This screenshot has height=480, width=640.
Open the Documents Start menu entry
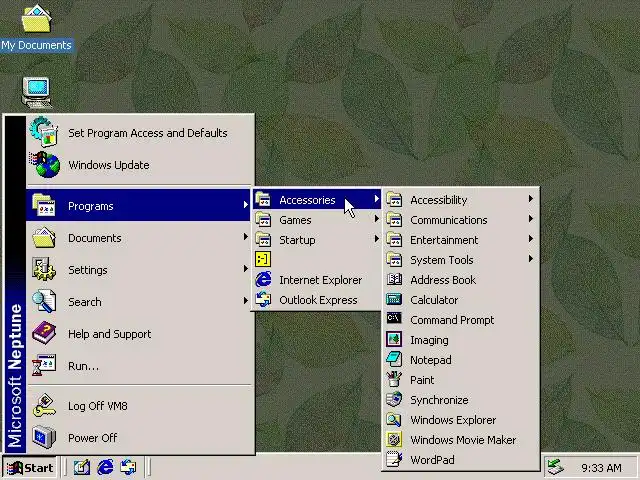pos(139,238)
